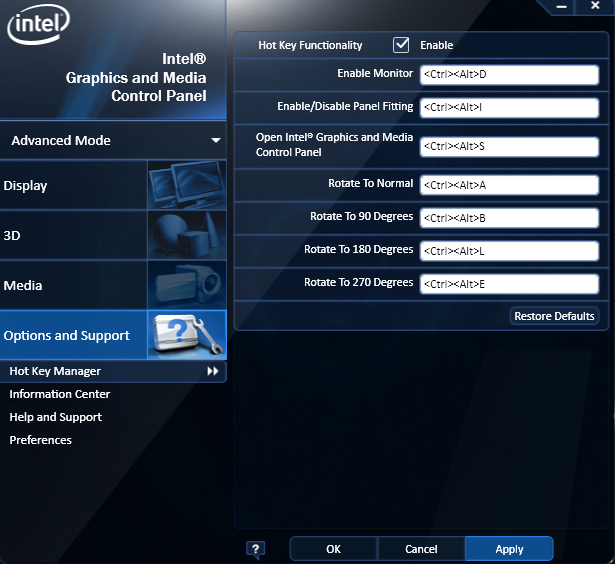The width and height of the screenshot is (615, 564).
Task: Confirm settings with the OK button
Action: 333,549
